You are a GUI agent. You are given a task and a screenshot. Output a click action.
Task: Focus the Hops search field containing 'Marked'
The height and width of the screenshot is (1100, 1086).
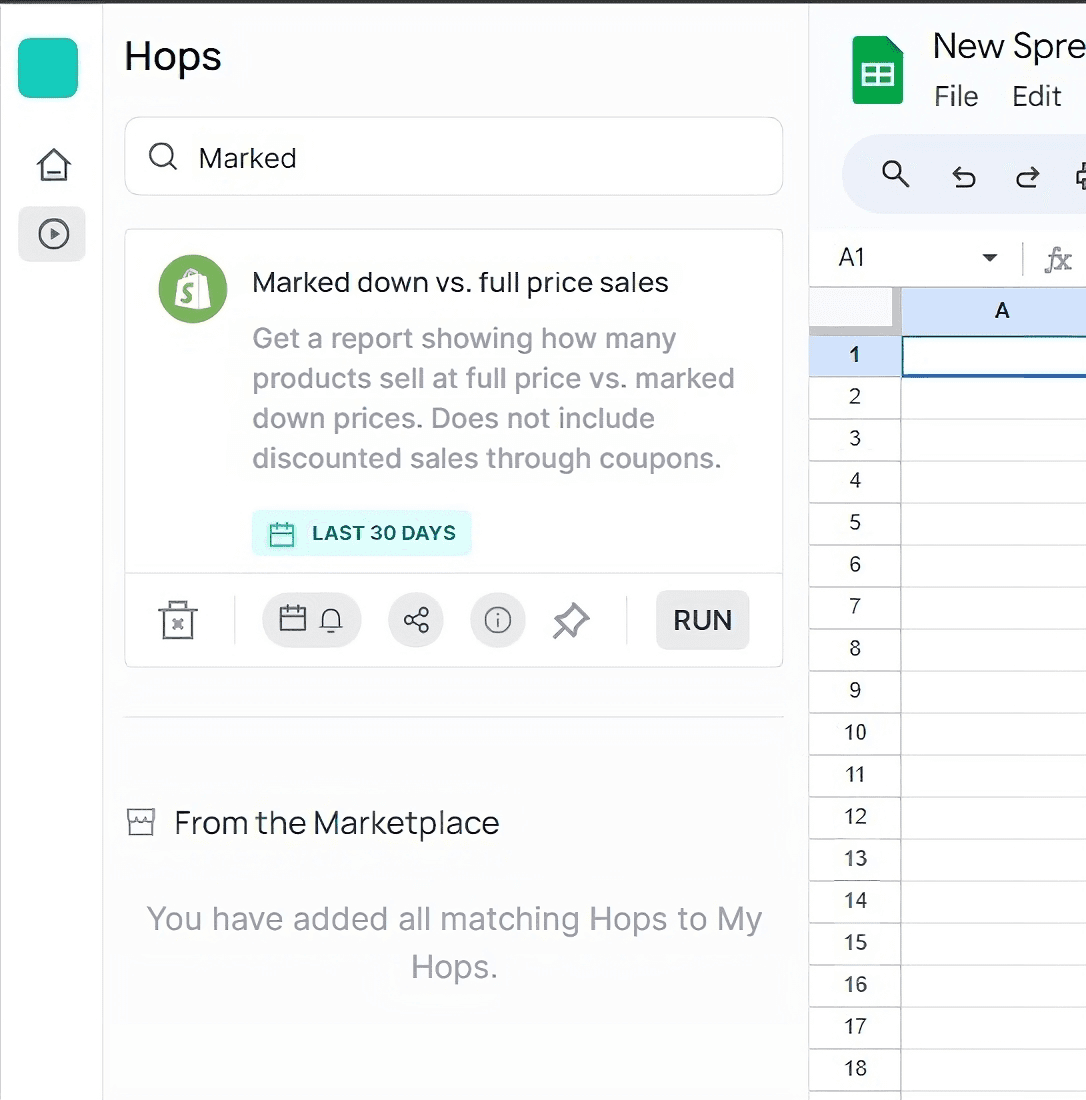pos(453,156)
